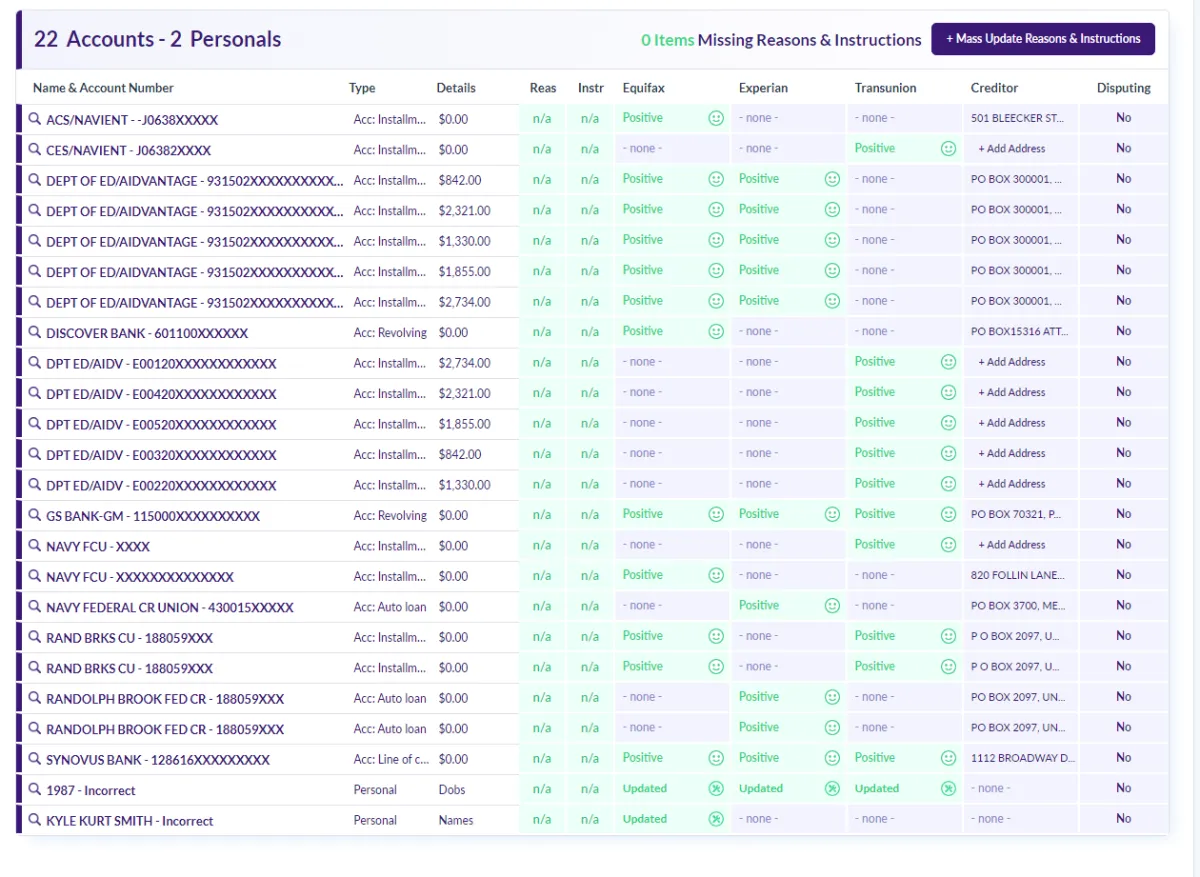Image resolution: width=1200 pixels, height=877 pixels.
Task: Click the Transunion smiley icon for SYNOVUS BANK
Action: 948,759
